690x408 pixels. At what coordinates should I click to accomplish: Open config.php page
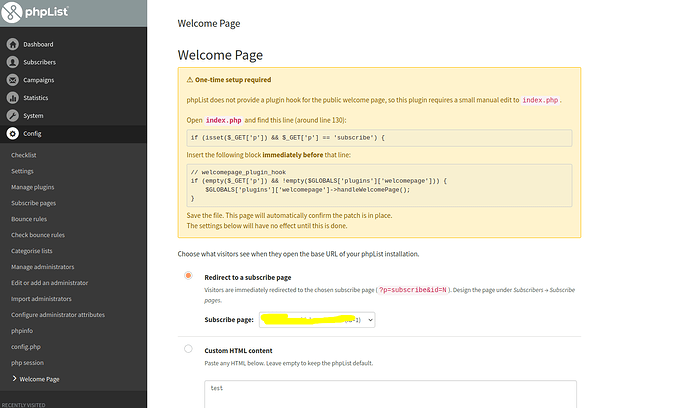tap(26, 347)
